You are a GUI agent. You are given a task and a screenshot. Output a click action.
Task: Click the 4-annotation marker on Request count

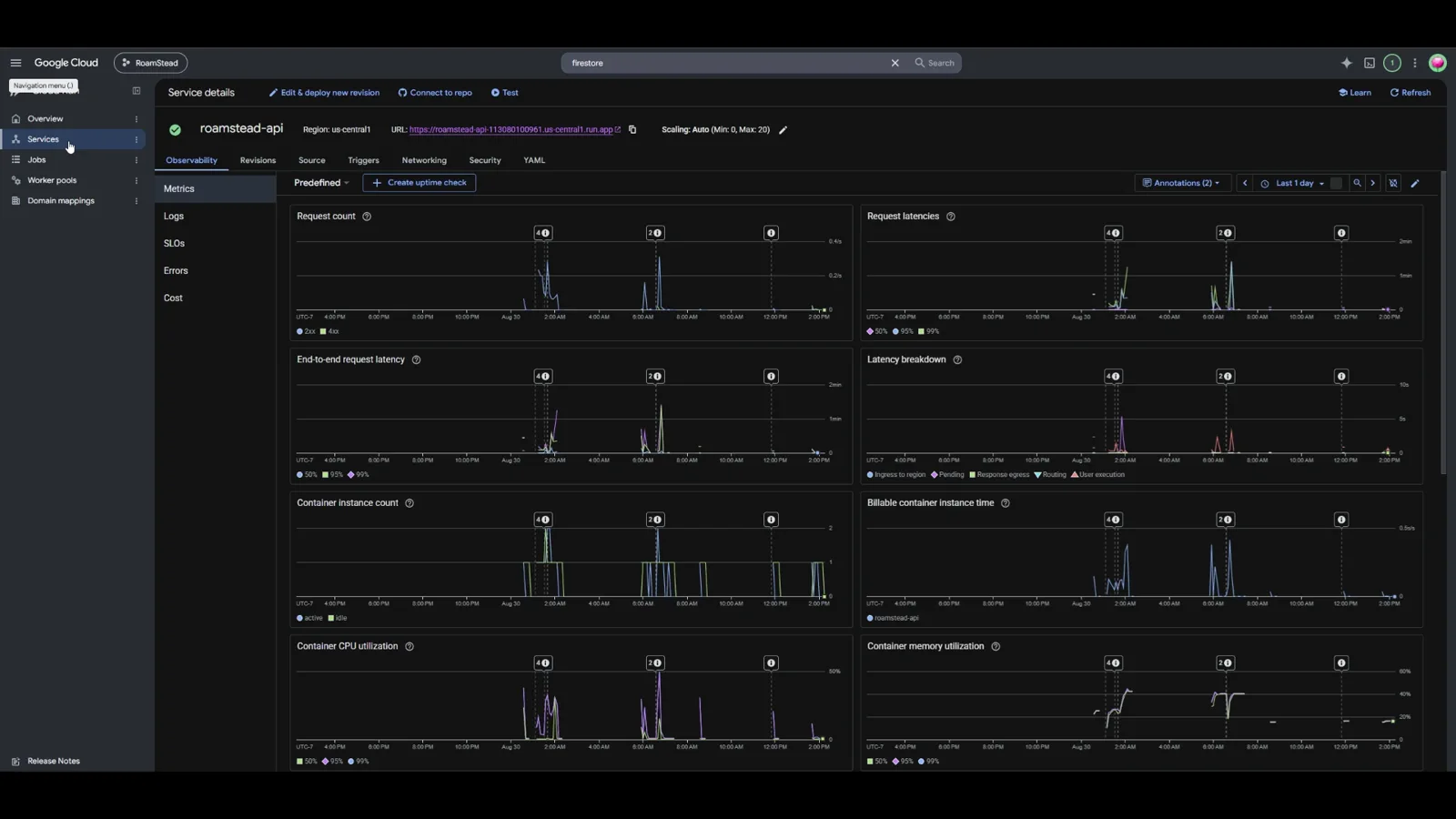coord(542,233)
